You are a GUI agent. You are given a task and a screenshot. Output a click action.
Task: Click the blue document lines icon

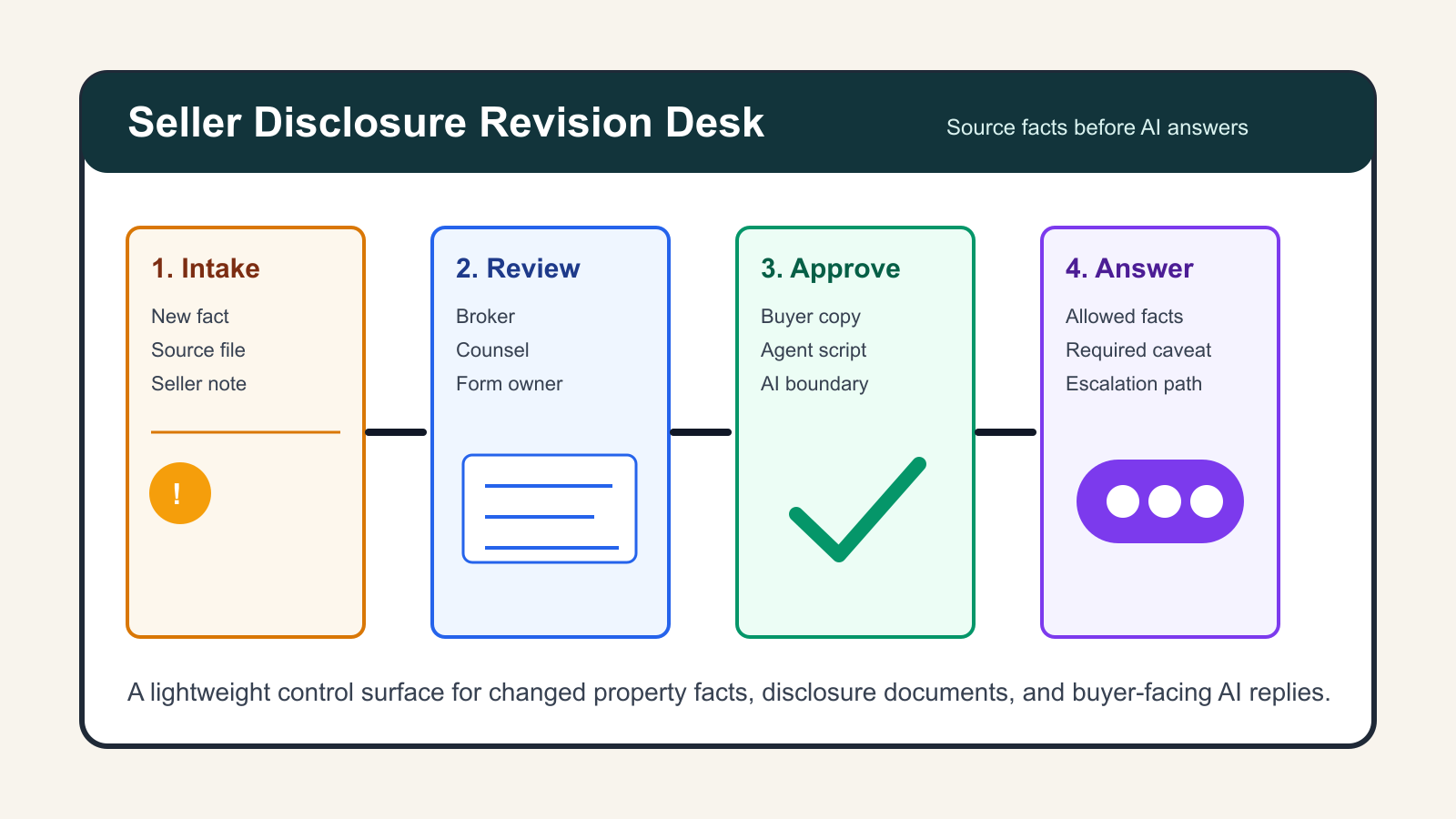tap(550, 509)
